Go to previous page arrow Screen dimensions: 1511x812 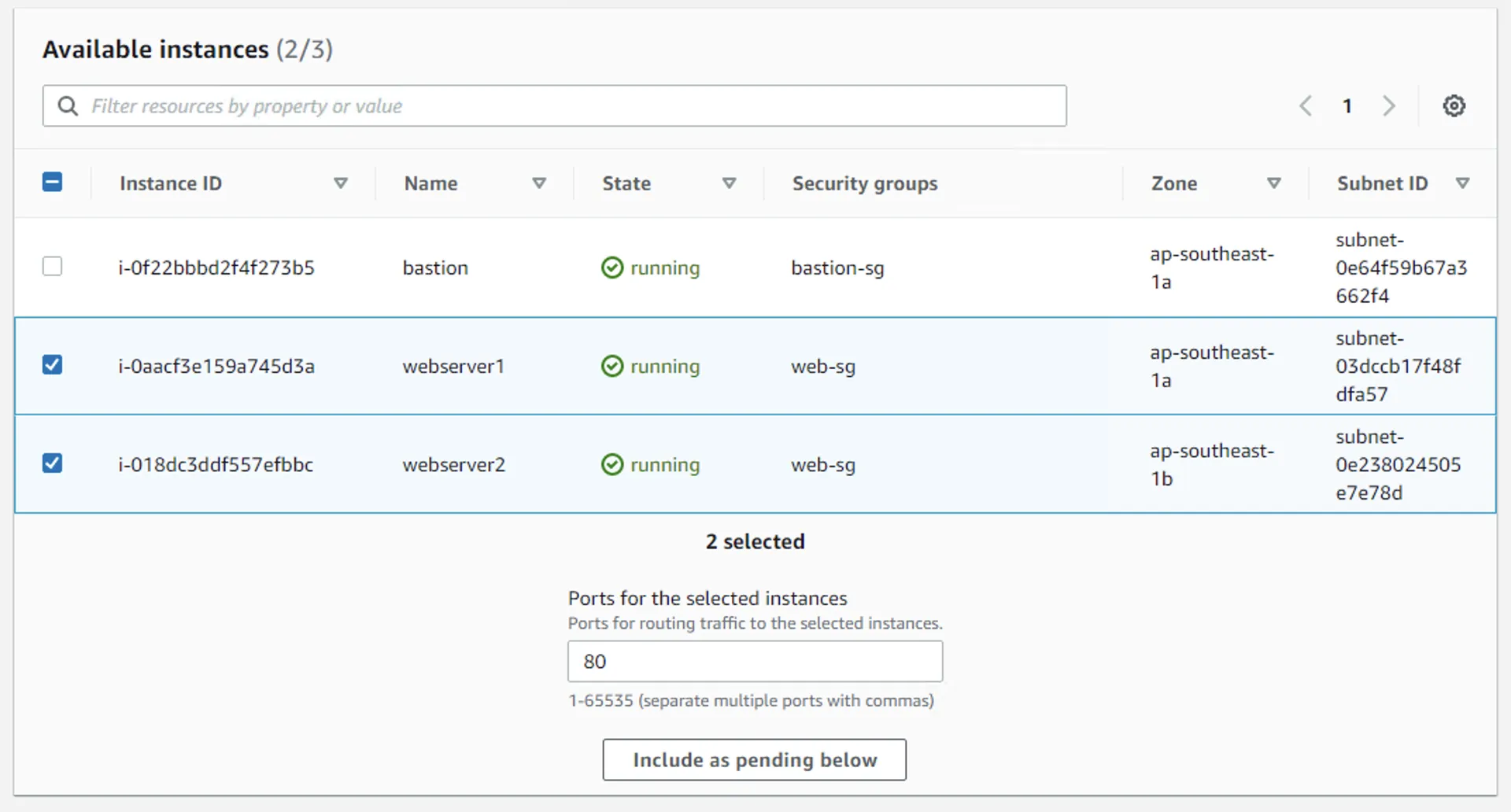coord(1306,105)
